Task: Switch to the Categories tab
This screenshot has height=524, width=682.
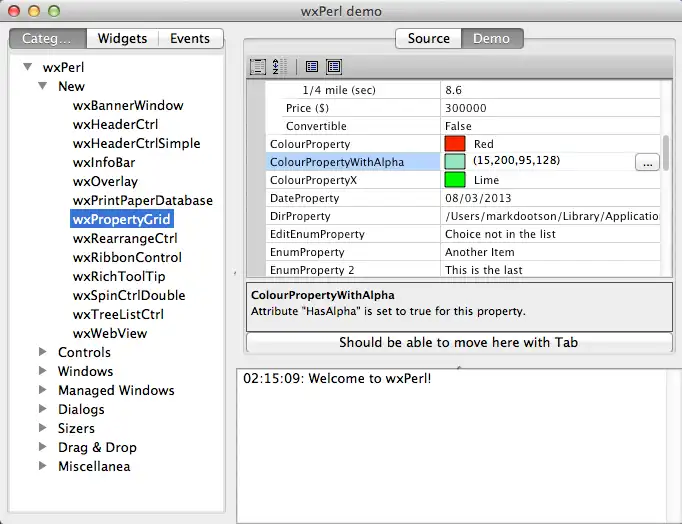Action: tap(47, 38)
